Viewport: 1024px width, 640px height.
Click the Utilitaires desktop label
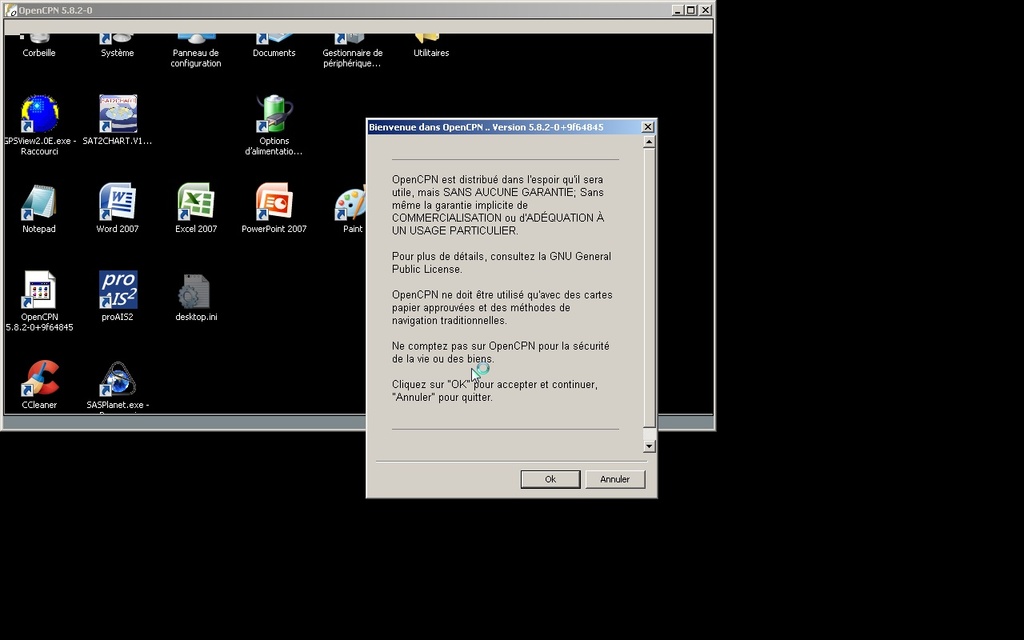[x=431, y=53]
